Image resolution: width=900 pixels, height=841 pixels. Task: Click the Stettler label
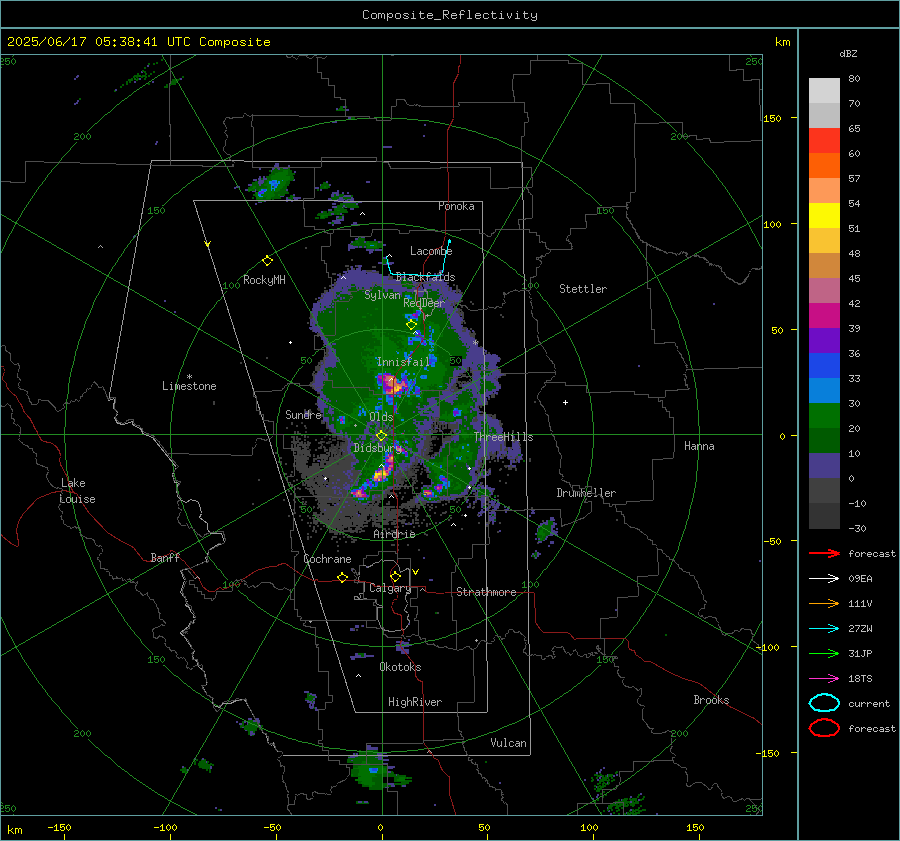coord(583,289)
